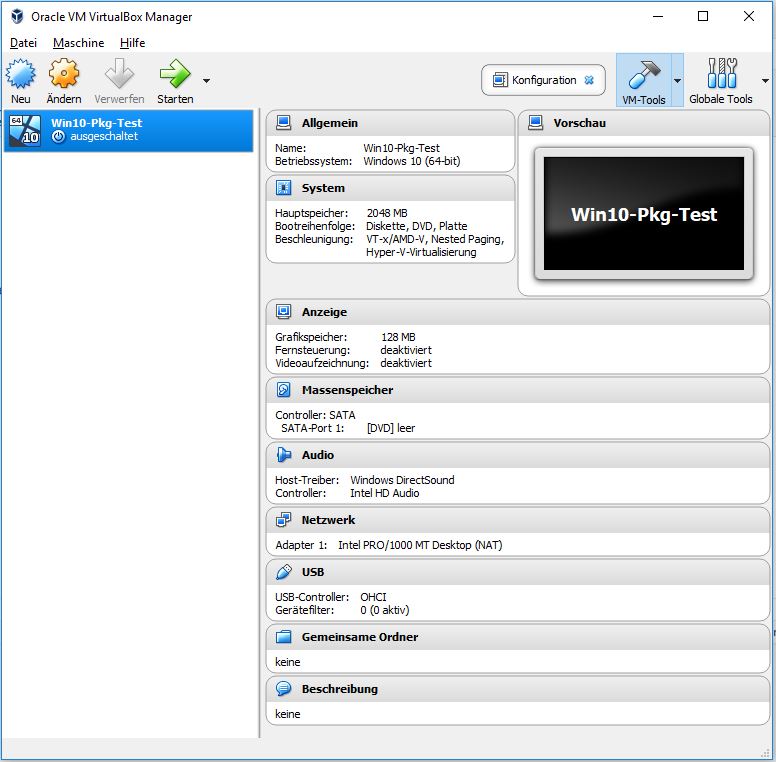
Task: Open VM settings with Ändern gear icon
Action: 64,74
